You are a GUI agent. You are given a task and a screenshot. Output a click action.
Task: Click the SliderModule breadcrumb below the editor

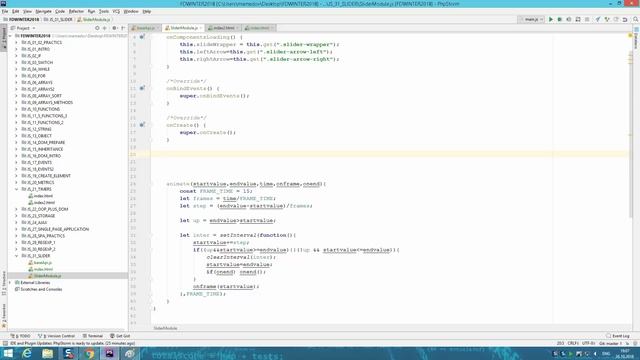pos(165,328)
